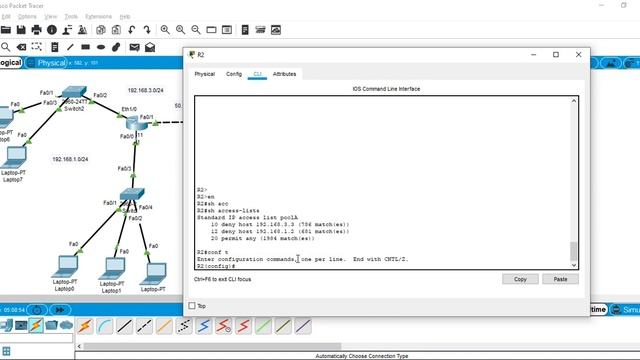Switch to Config tab in R2 window
640x360 pixels.
(234, 74)
